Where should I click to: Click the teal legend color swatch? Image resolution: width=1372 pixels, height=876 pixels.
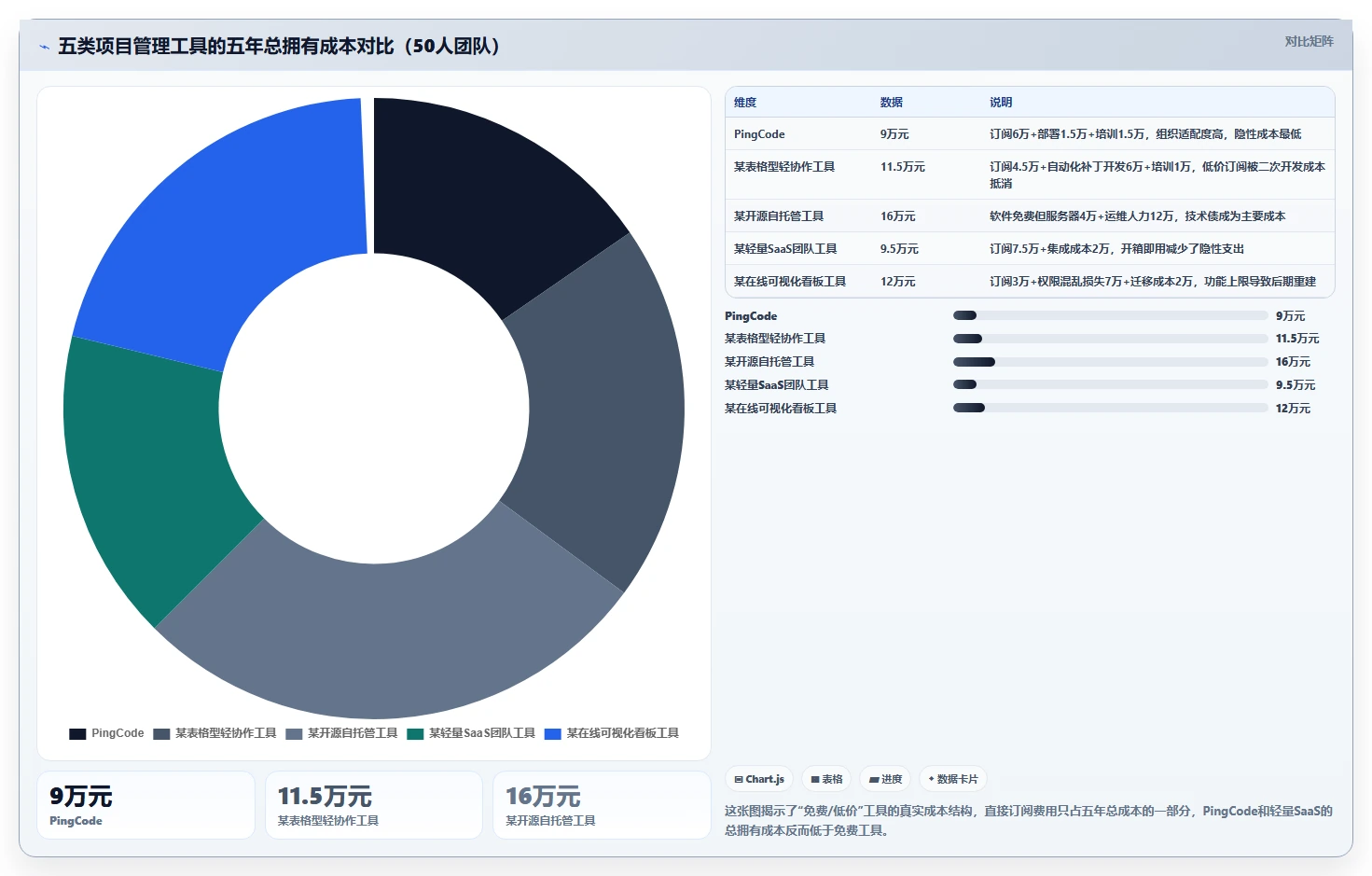point(415,734)
